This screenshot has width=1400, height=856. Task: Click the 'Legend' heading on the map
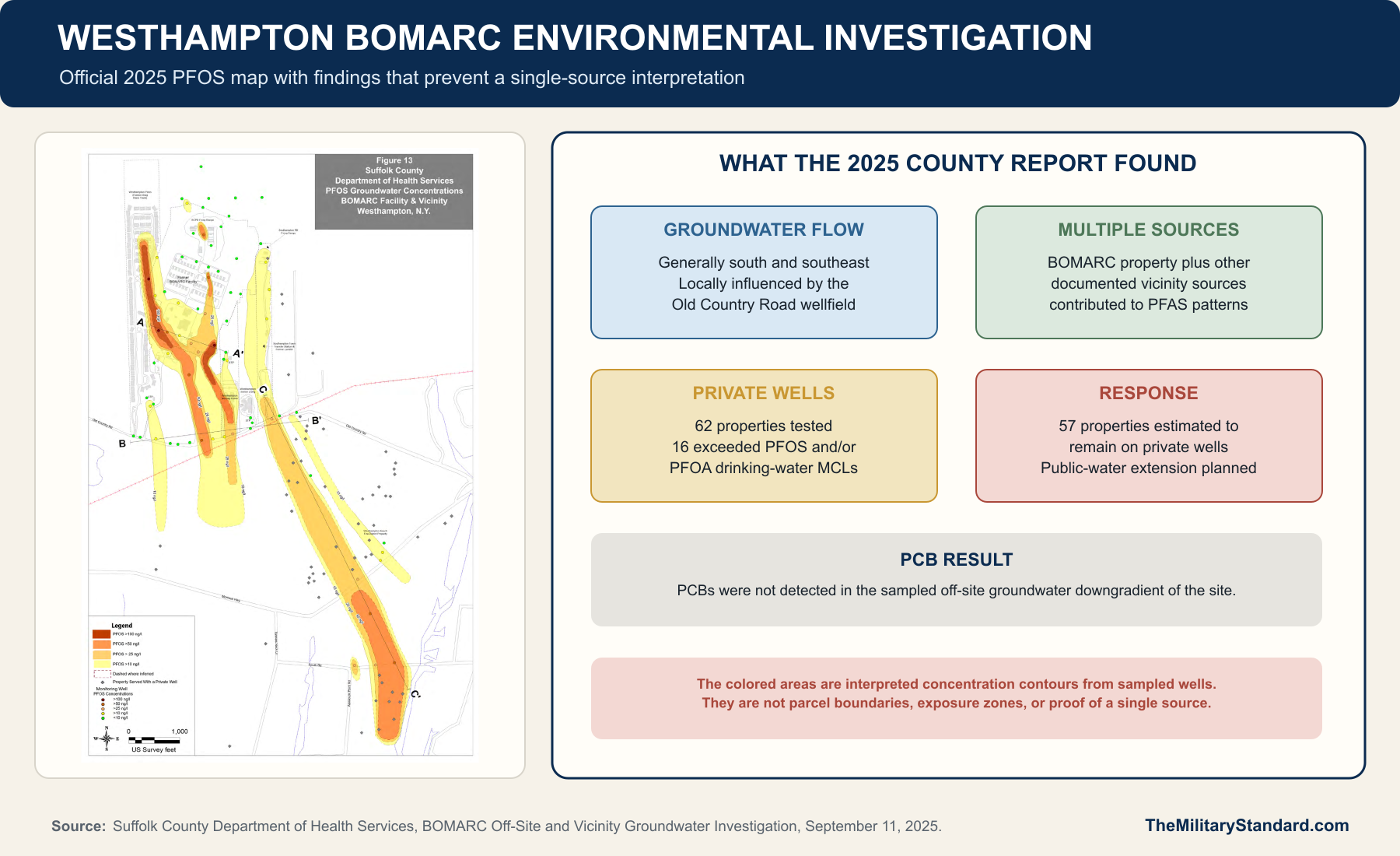pos(121,626)
